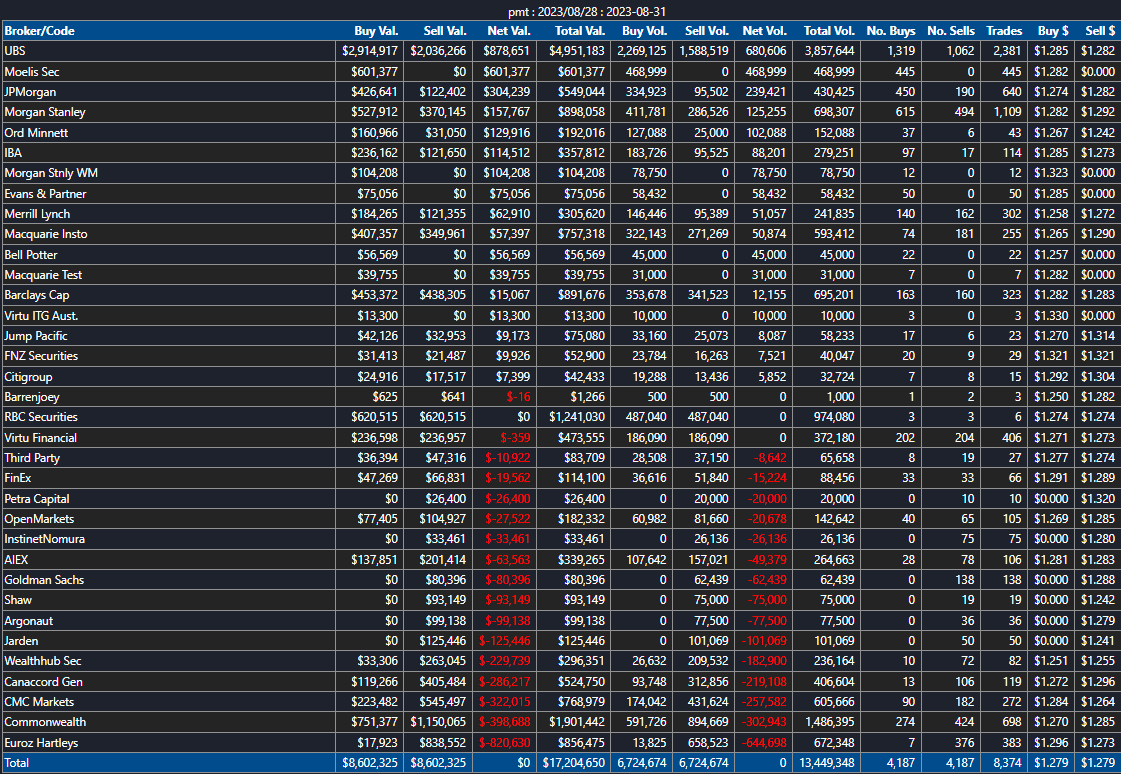Click the Total row label

17,763
